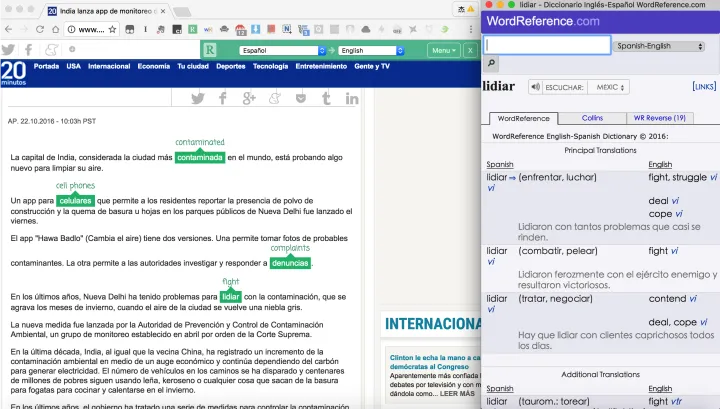Open Readlang Menu dropdown

(444, 50)
